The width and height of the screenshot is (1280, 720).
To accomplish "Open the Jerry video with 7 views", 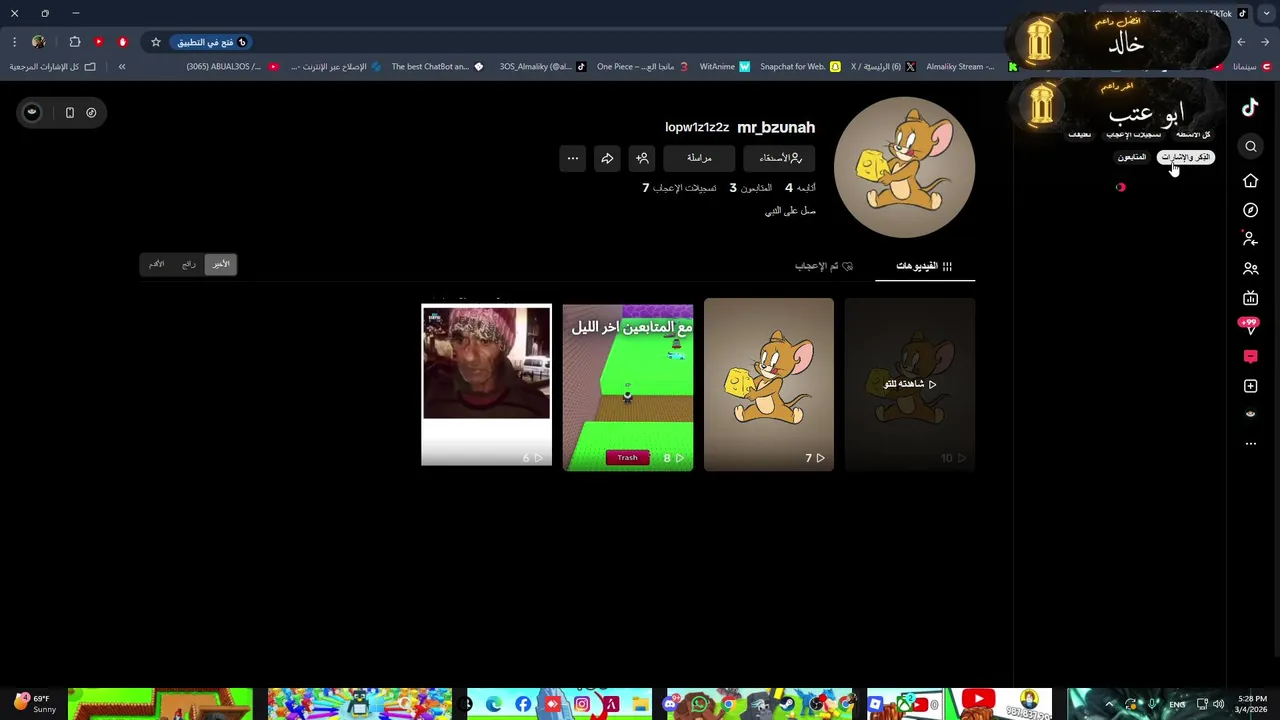I will (x=768, y=384).
